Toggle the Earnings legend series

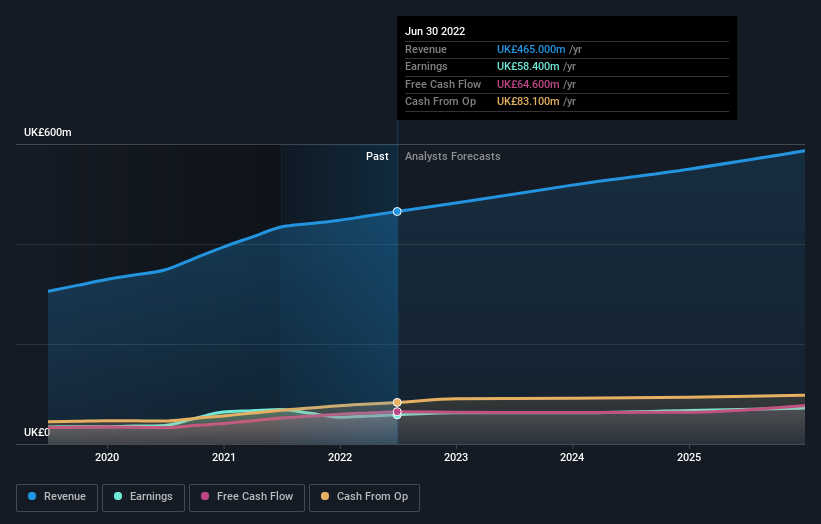click(143, 497)
